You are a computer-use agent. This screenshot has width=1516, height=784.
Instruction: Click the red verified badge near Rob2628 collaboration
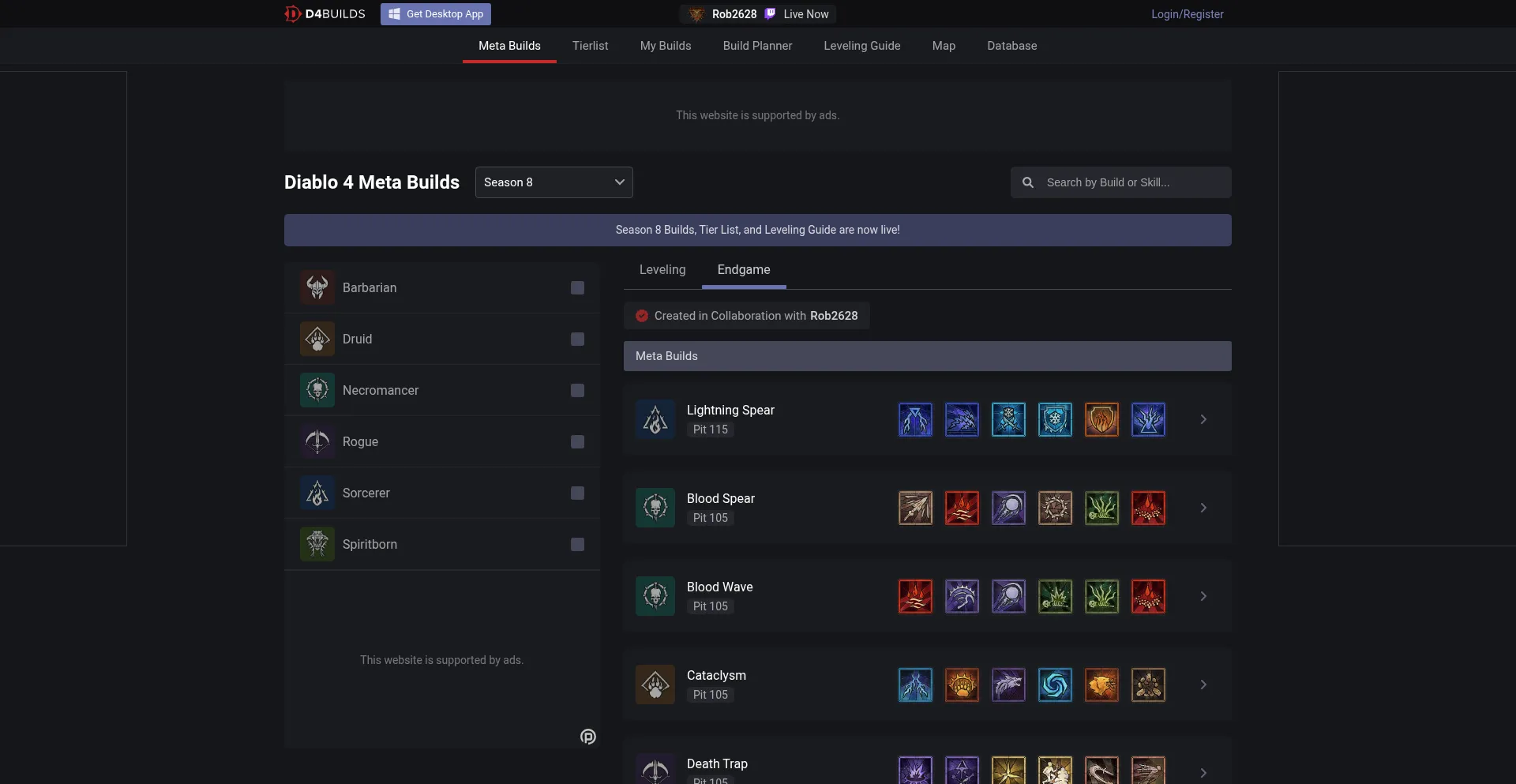tap(642, 316)
